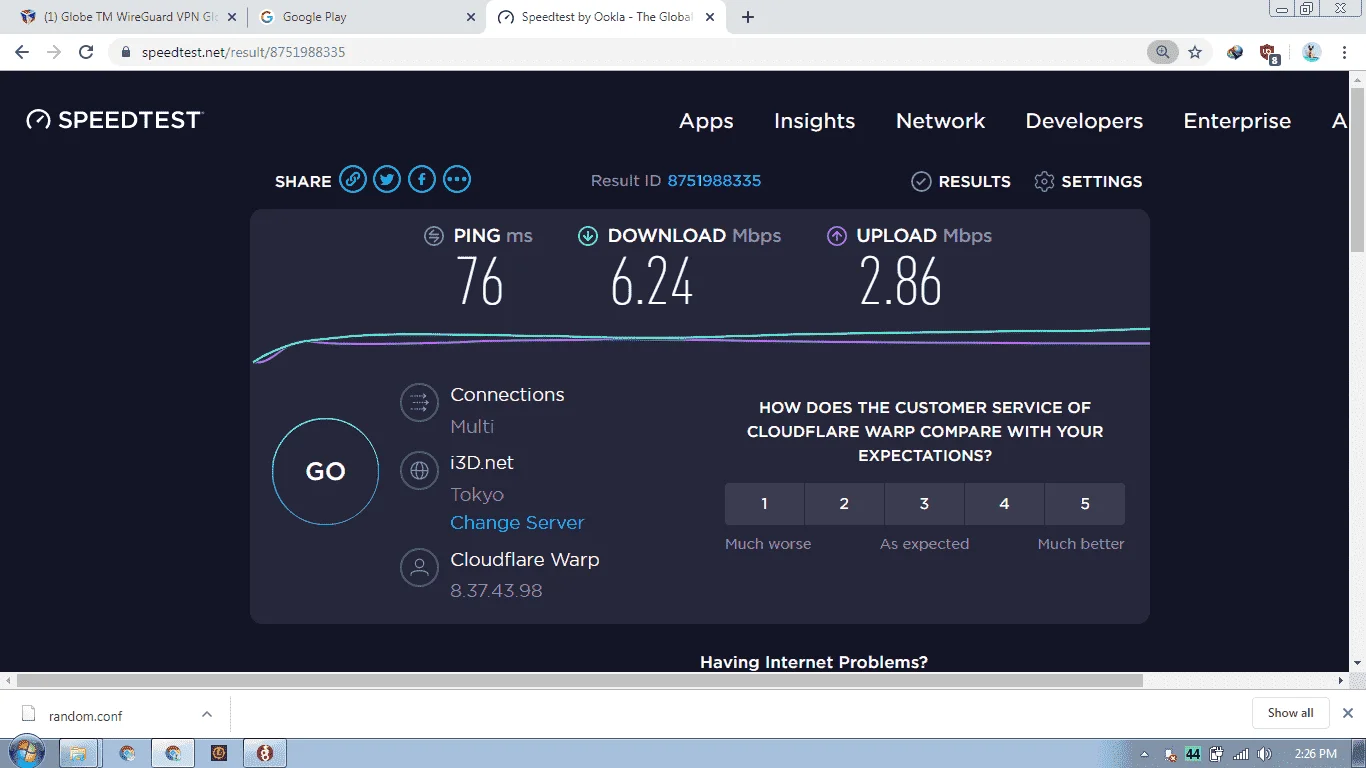Click the Results checkmark icon
1366x768 pixels.
click(921, 181)
